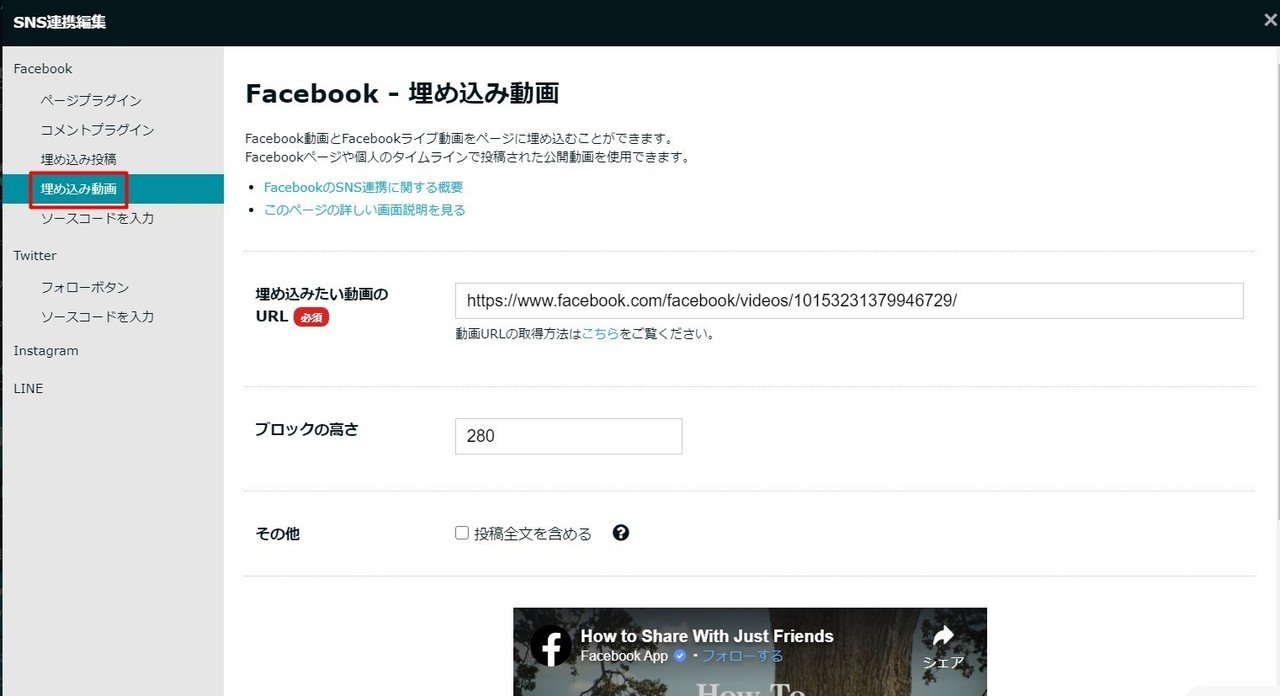Select the Instagram category in sidebar

pos(46,351)
